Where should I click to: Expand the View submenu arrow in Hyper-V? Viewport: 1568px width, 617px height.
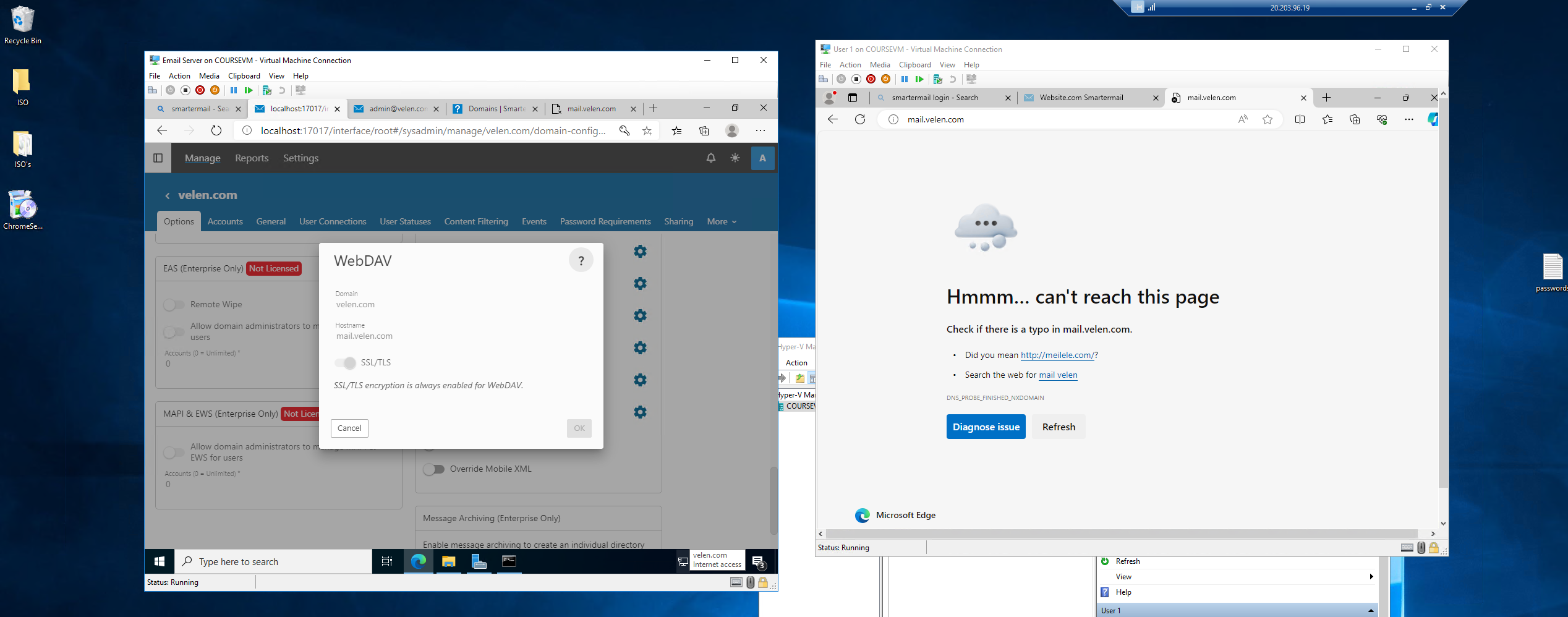click(1371, 577)
